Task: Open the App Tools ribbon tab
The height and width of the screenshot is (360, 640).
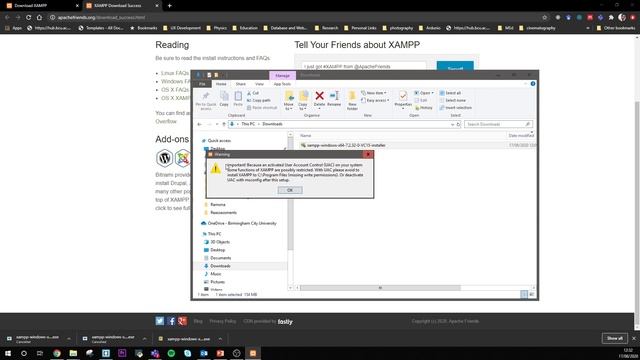Action: 282,84
